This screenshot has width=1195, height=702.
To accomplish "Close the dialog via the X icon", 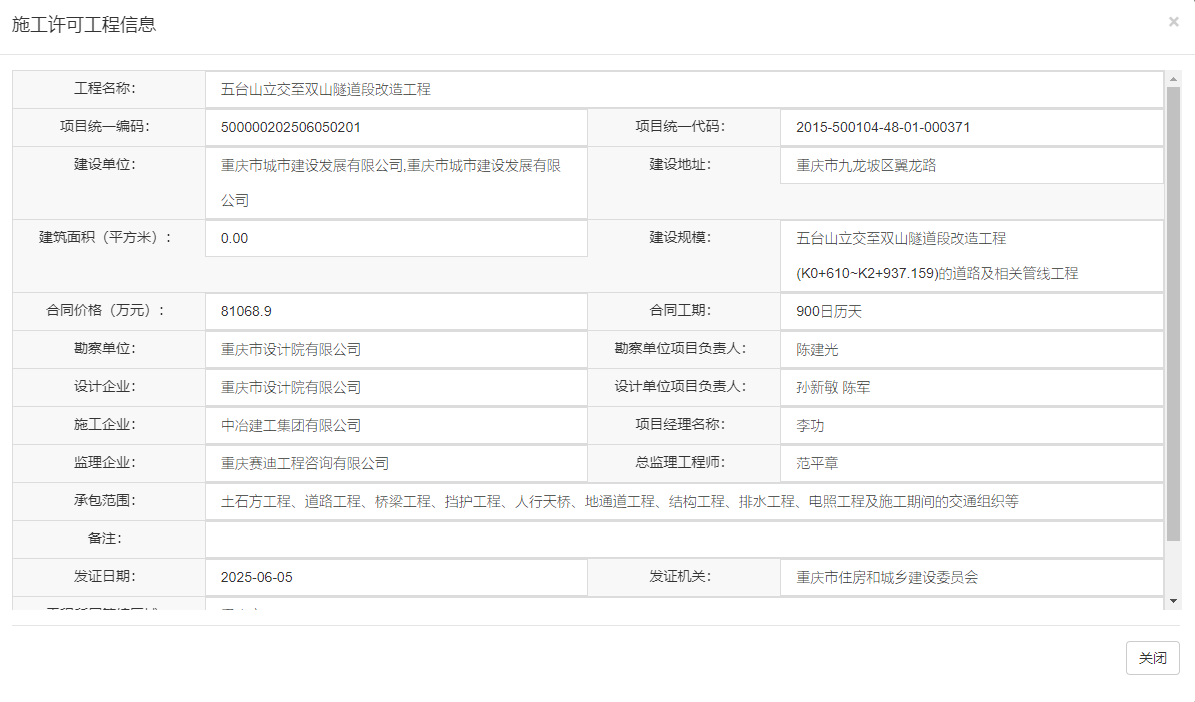I will pos(1173,21).
